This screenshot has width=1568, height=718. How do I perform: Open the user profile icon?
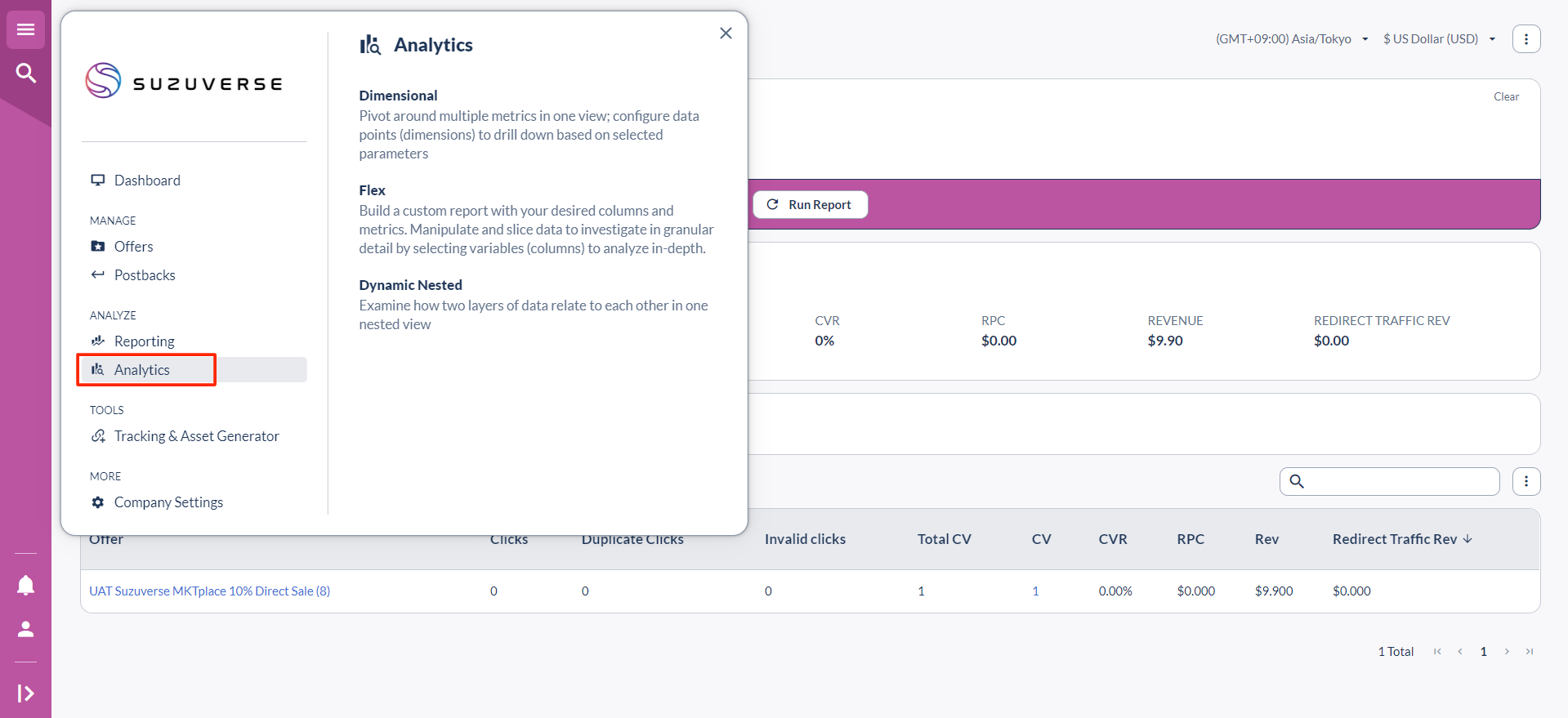coord(25,629)
